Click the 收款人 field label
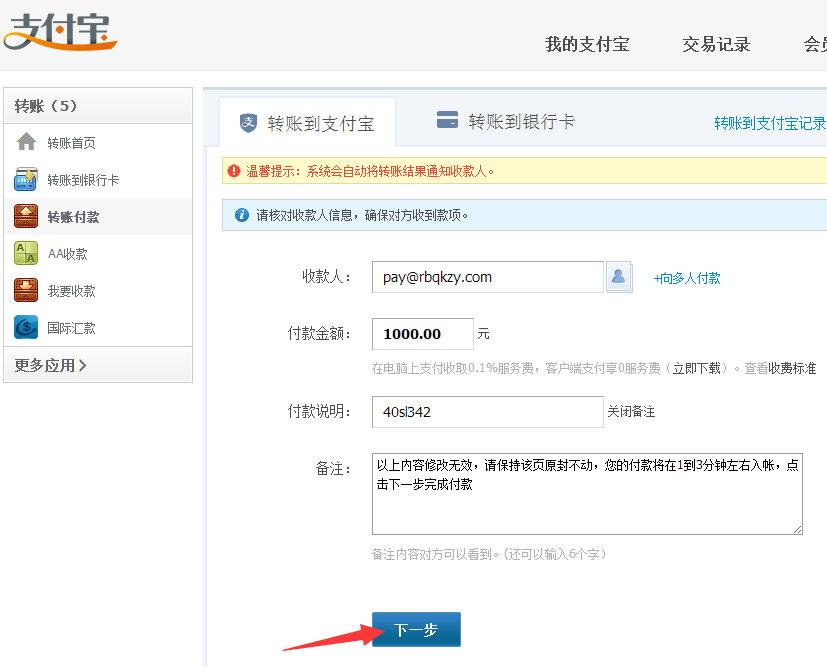 (x=326, y=276)
